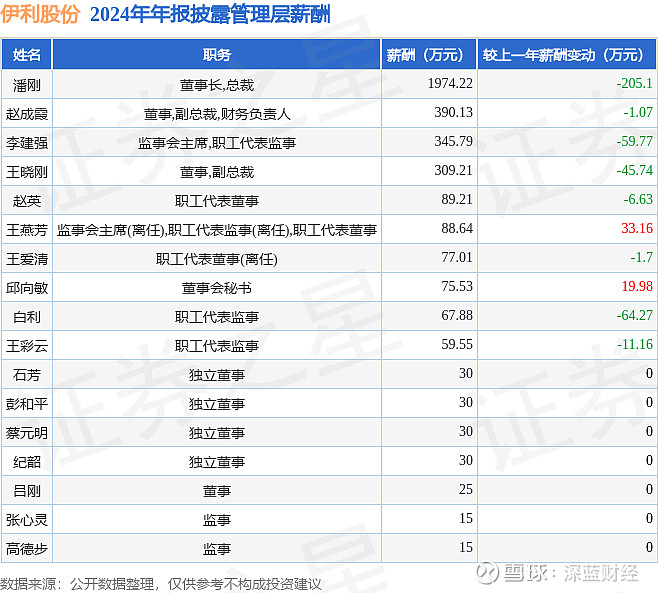Click the red change value 33.16
The height and width of the screenshot is (593, 658).
[637, 228]
